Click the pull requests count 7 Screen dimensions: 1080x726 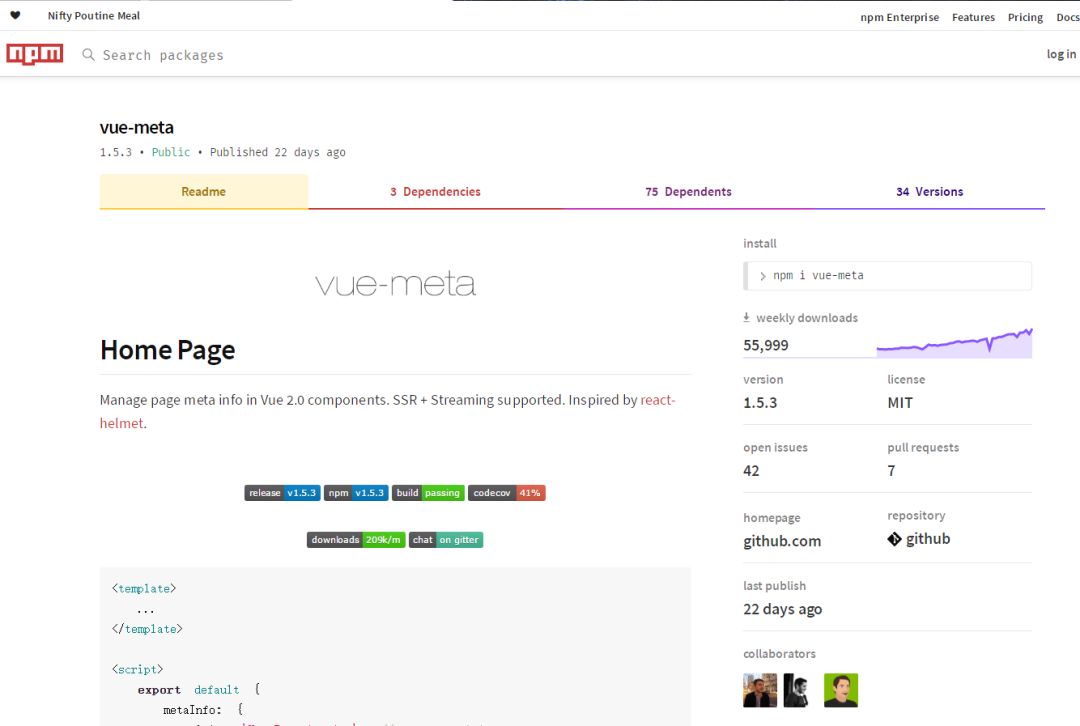pos(891,471)
